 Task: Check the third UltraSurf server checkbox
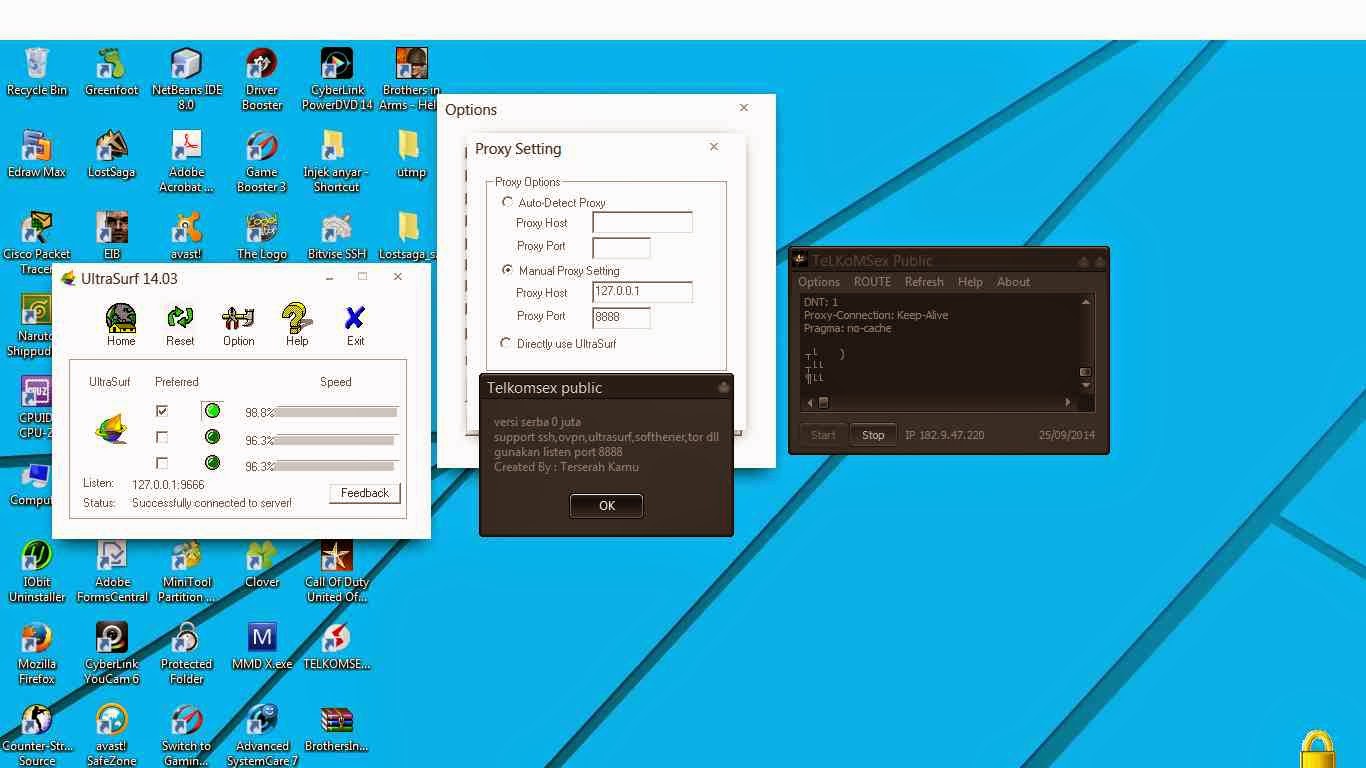pos(162,463)
